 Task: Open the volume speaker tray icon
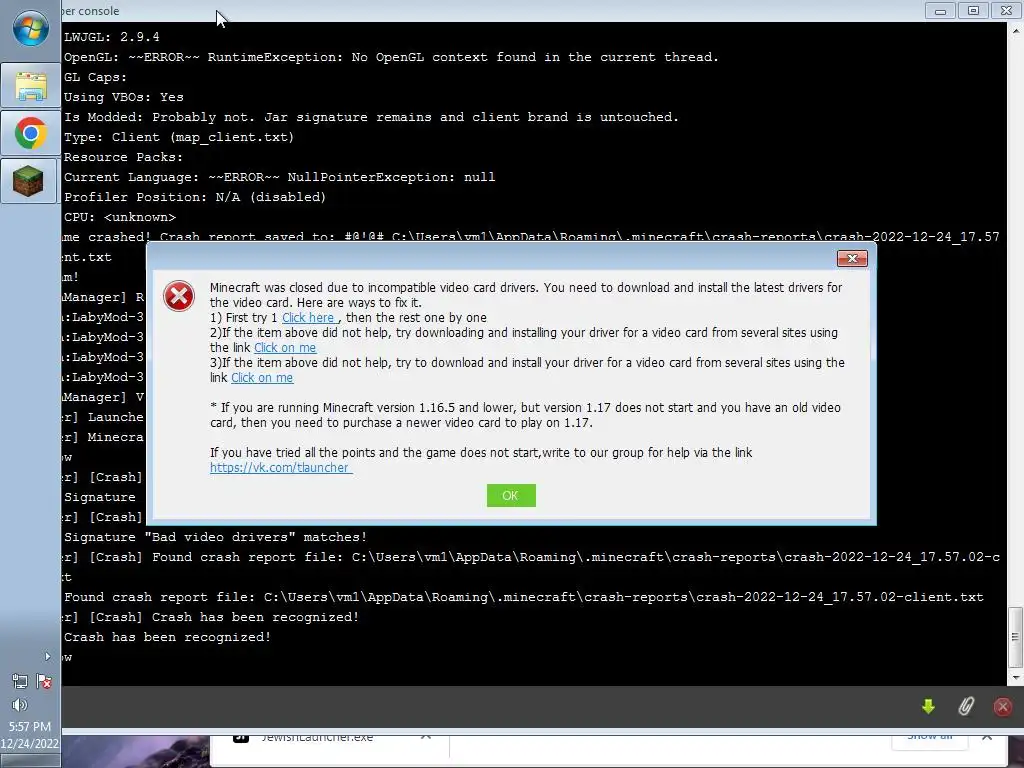[20, 705]
